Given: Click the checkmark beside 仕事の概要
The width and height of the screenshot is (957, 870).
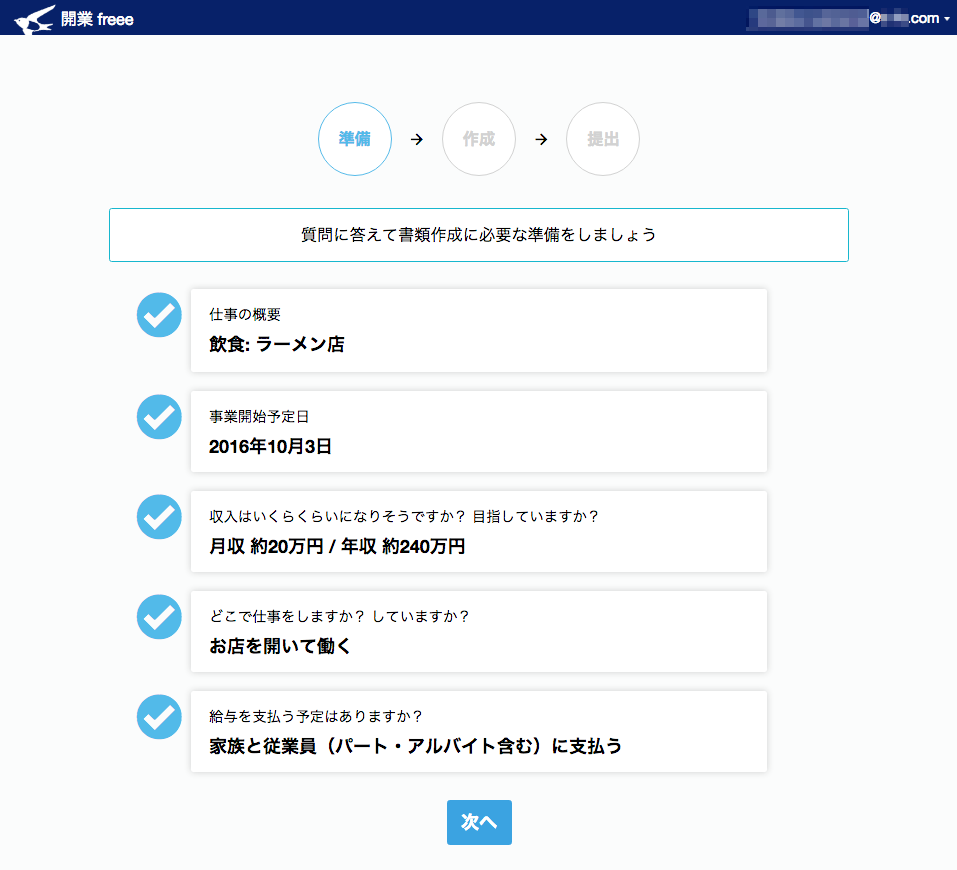Looking at the screenshot, I should tap(158, 315).
